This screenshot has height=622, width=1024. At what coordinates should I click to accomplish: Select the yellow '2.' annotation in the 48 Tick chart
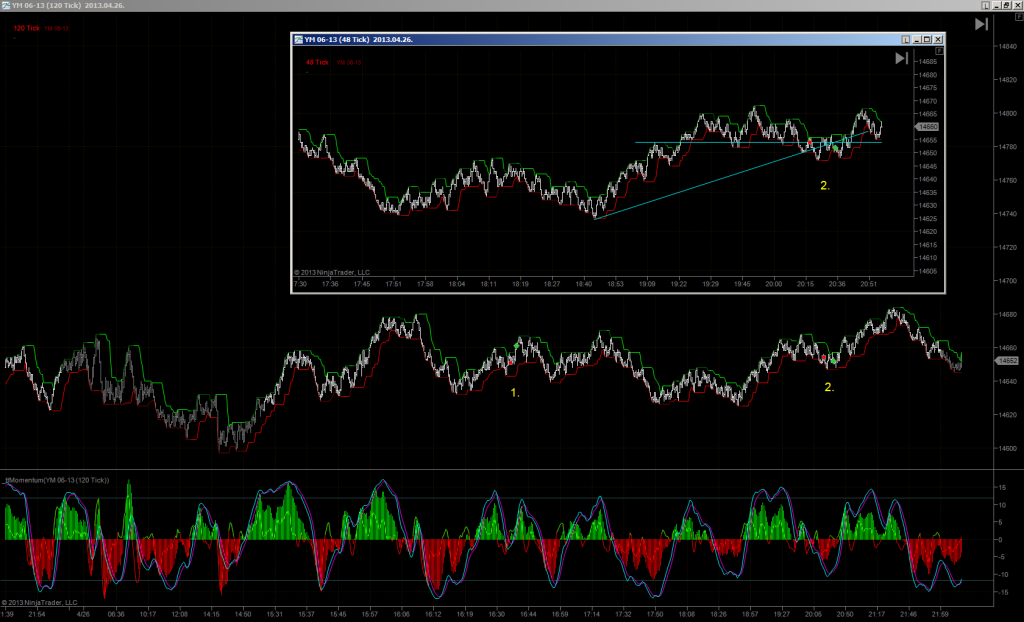click(825, 186)
